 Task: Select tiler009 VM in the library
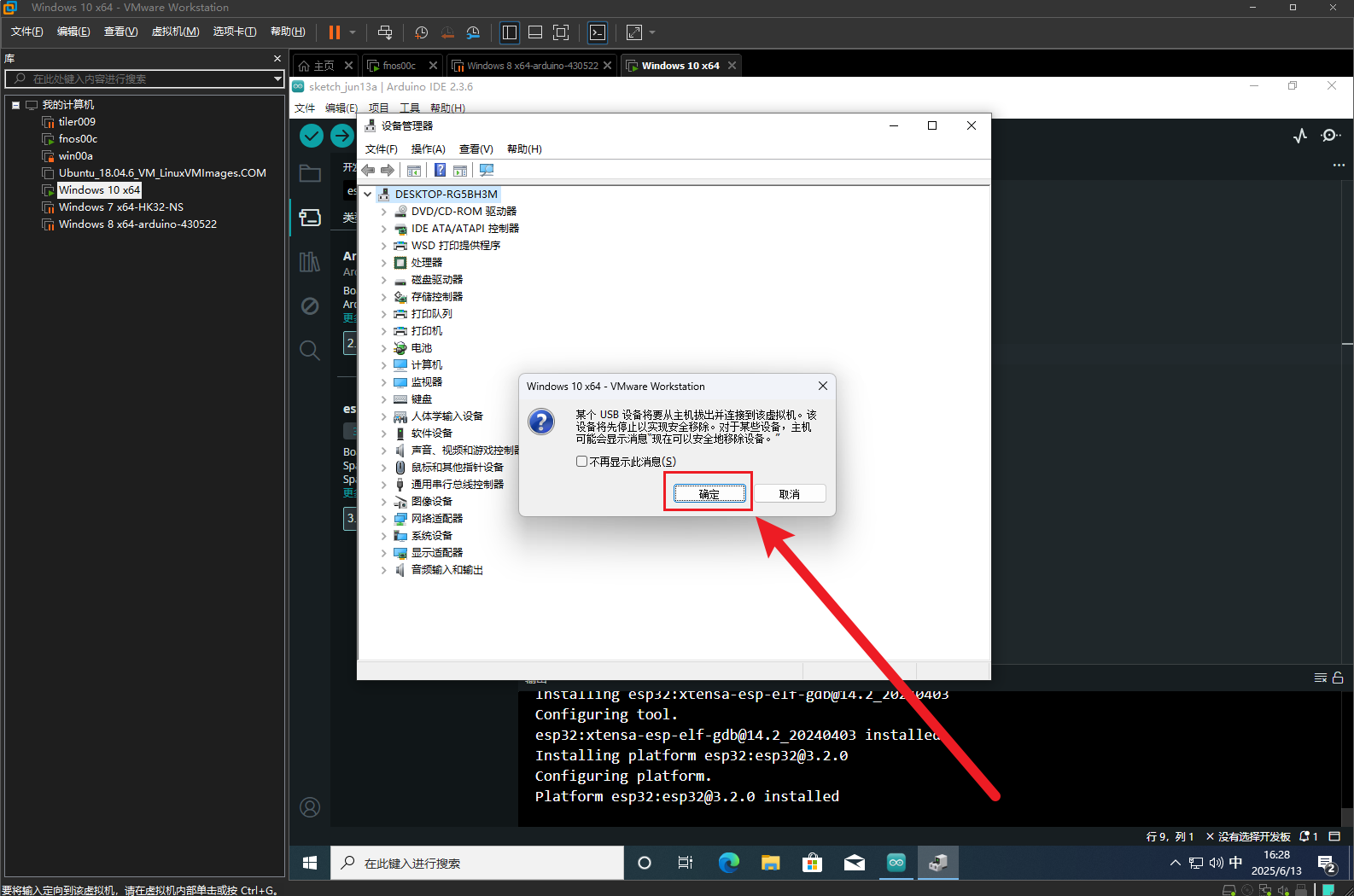pyautogui.click(x=77, y=122)
